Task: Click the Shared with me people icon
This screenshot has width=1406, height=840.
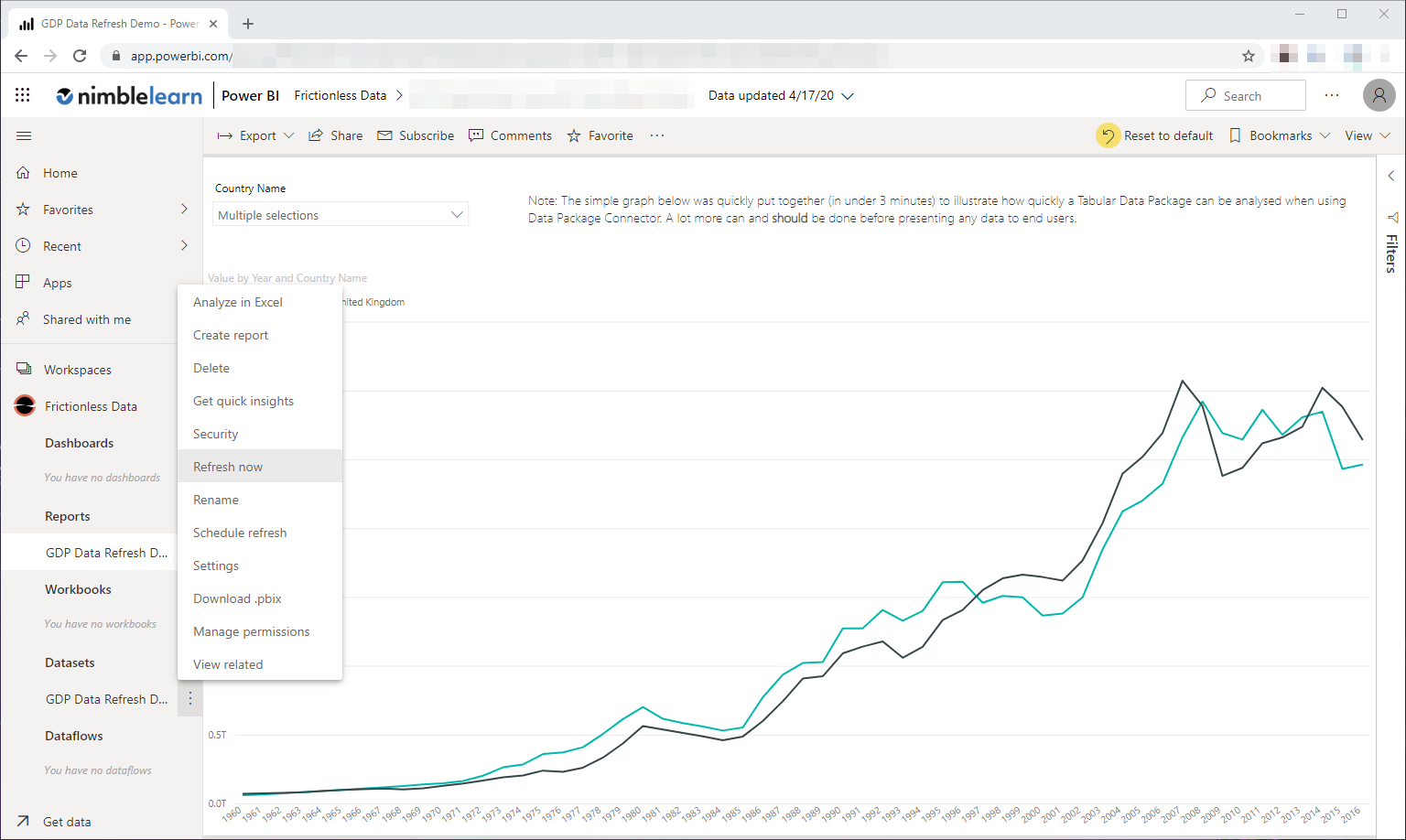Action: click(x=24, y=319)
